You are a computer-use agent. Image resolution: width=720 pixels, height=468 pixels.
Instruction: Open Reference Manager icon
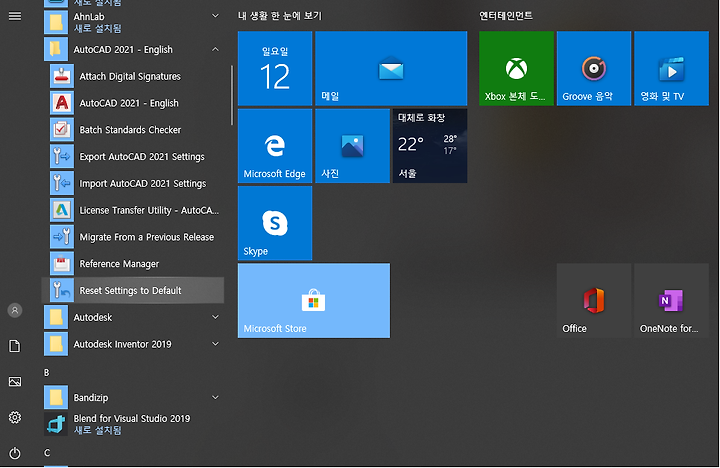[x=62, y=264]
